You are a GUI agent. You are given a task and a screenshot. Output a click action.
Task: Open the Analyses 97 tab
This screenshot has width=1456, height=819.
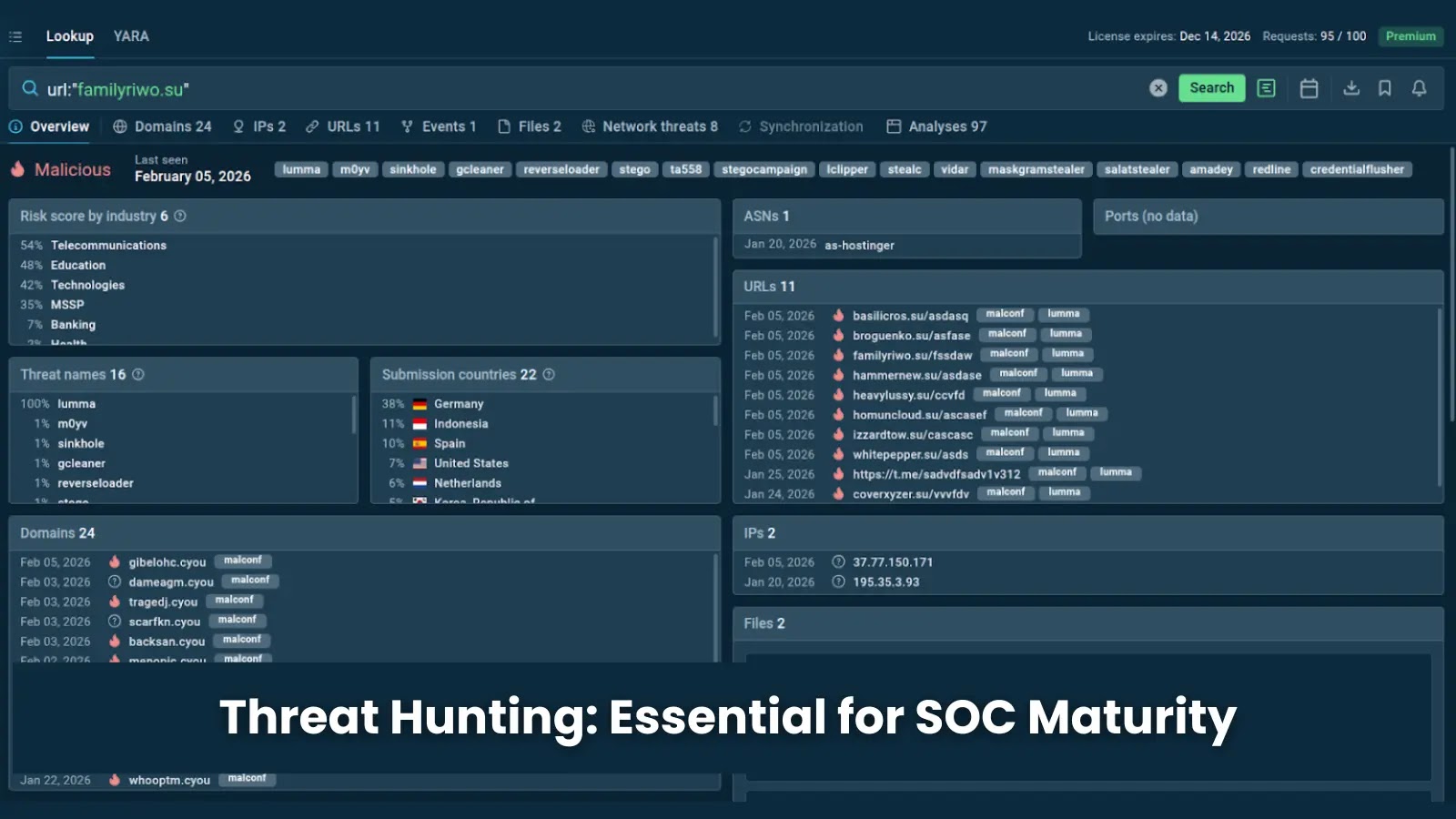point(937,126)
